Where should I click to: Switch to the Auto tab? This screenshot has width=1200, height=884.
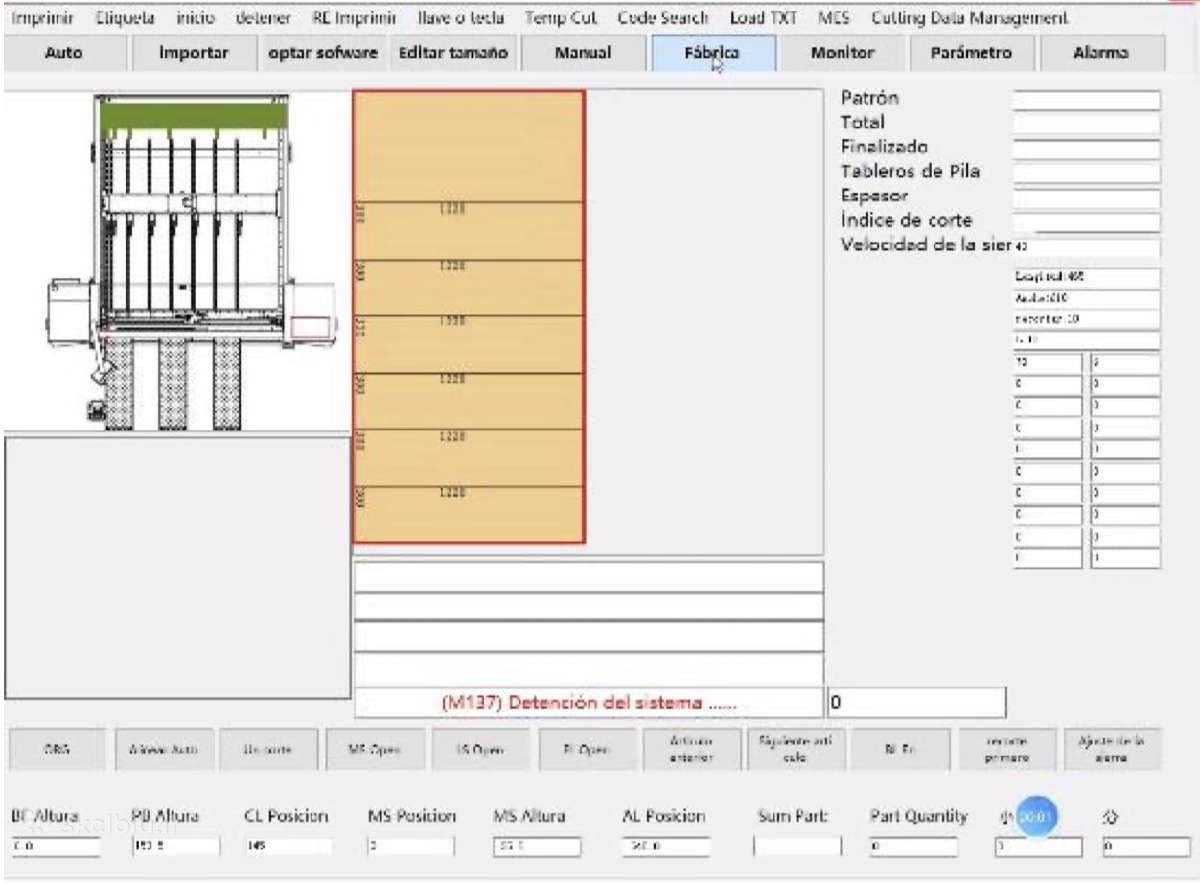tap(64, 53)
